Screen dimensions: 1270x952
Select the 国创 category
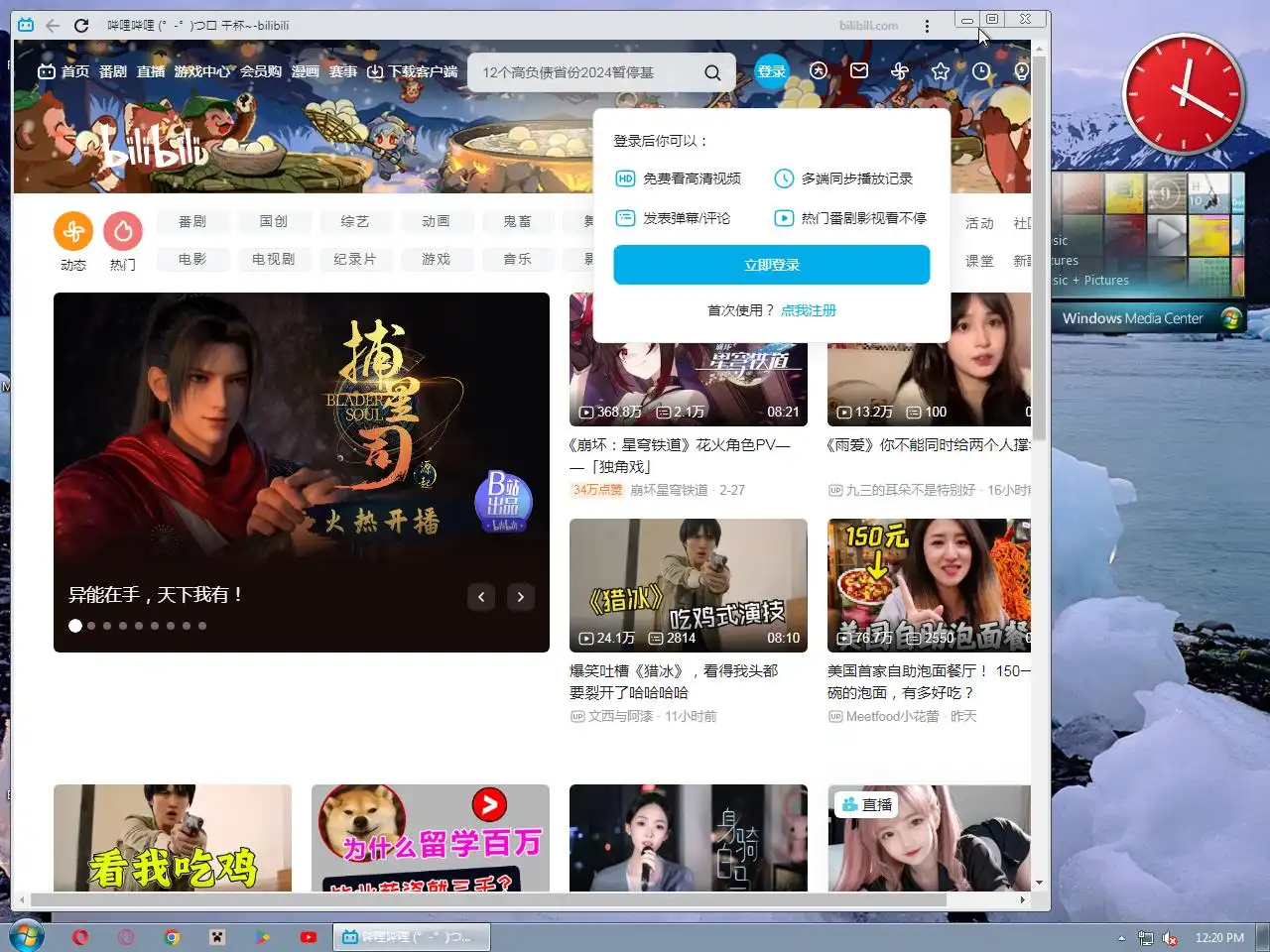tap(274, 221)
